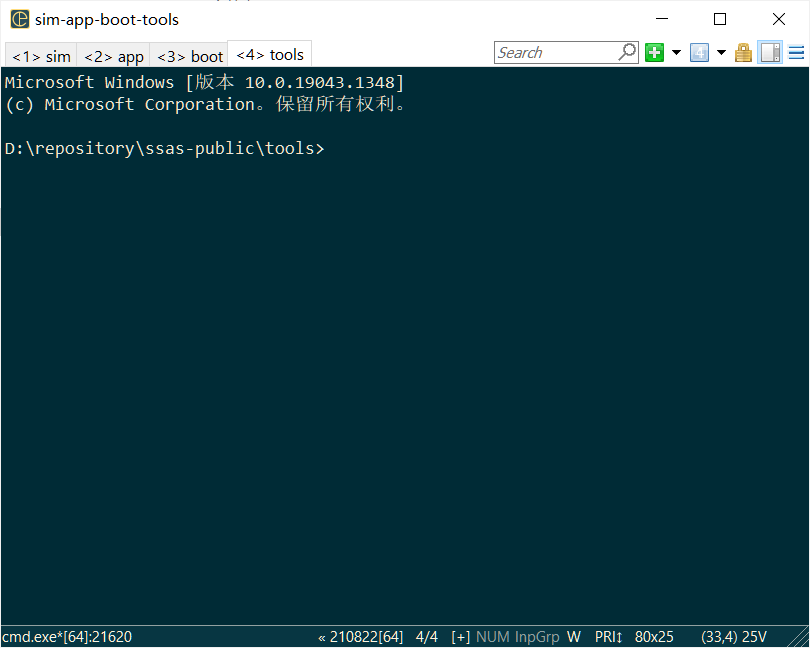Toggle the alternative buffer panel icon

tap(770, 53)
